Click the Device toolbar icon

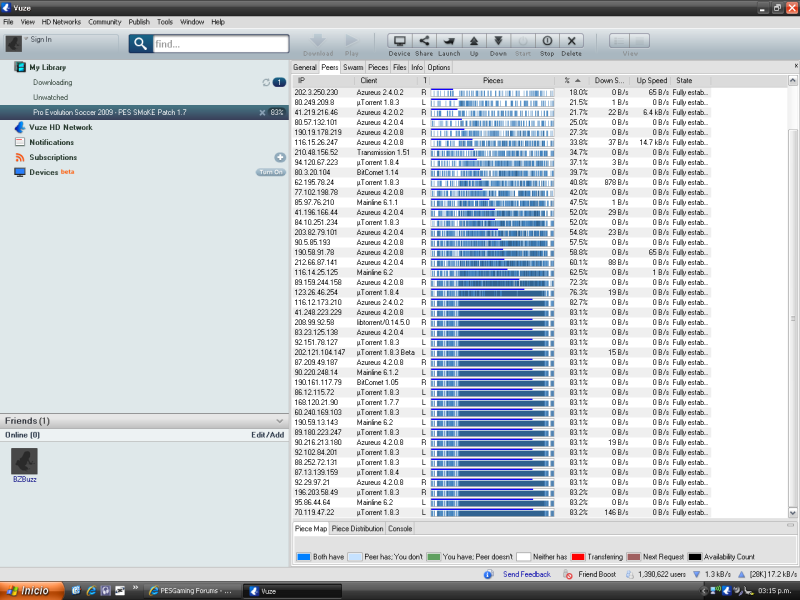399,41
